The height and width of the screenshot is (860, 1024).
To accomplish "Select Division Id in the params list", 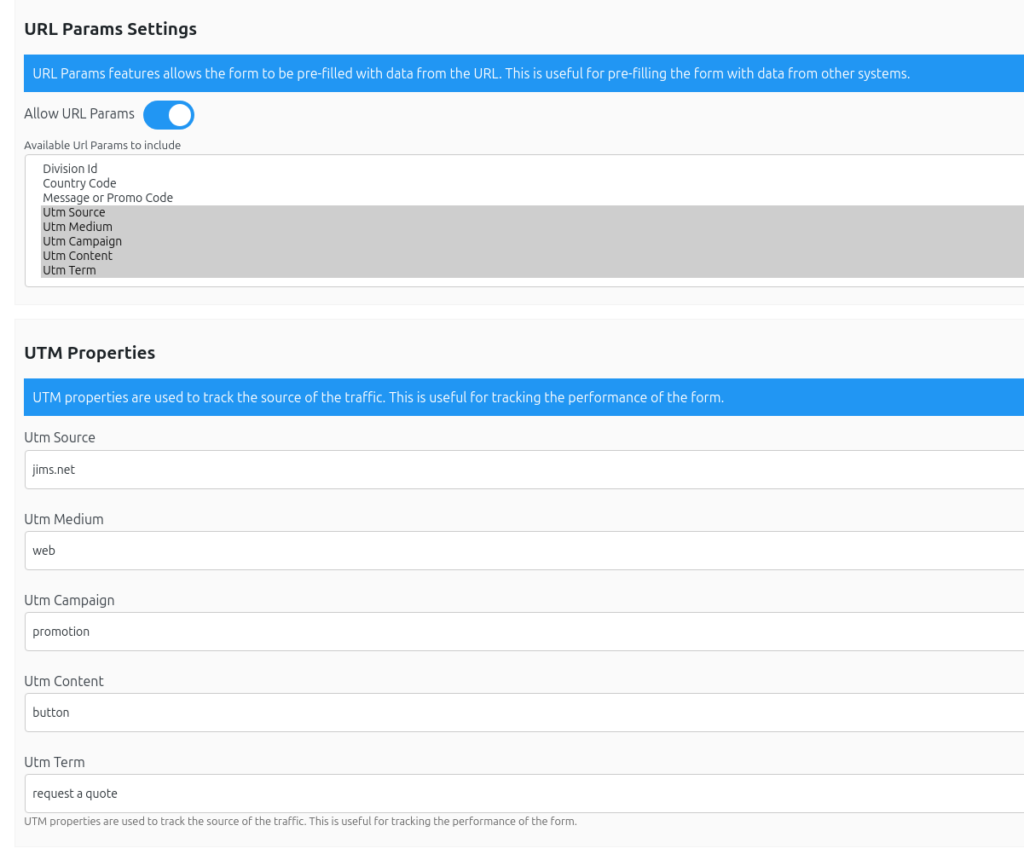I will pyautogui.click(x=70, y=169).
